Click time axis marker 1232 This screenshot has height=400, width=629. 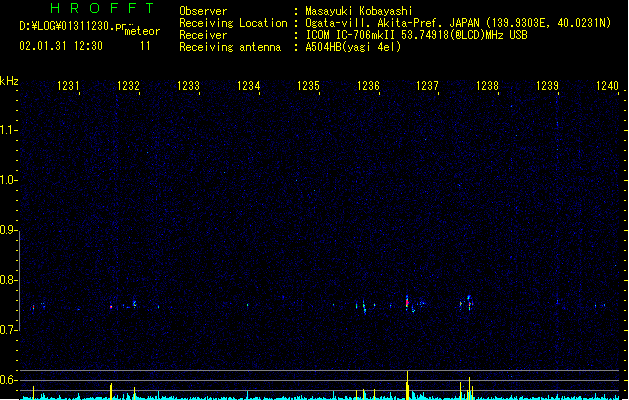(x=128, y=86)
